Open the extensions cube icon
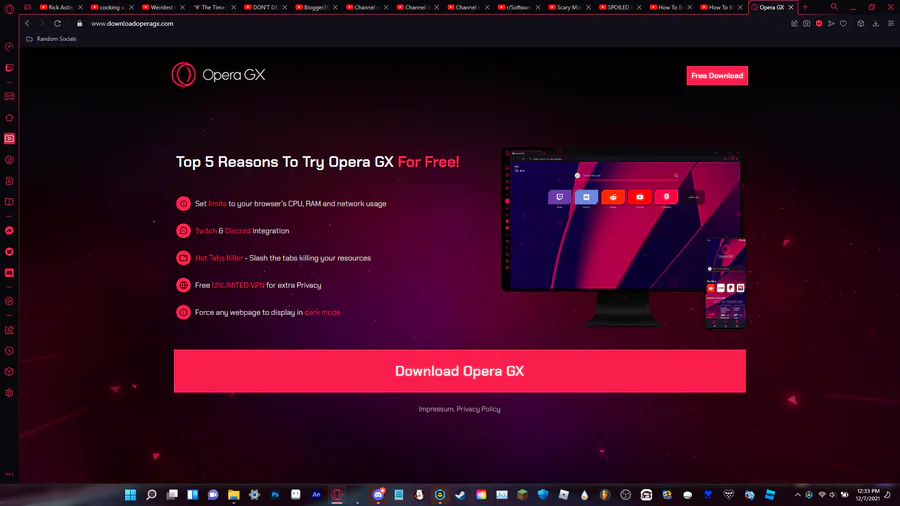Screen dimensions: 900x506 860,24
